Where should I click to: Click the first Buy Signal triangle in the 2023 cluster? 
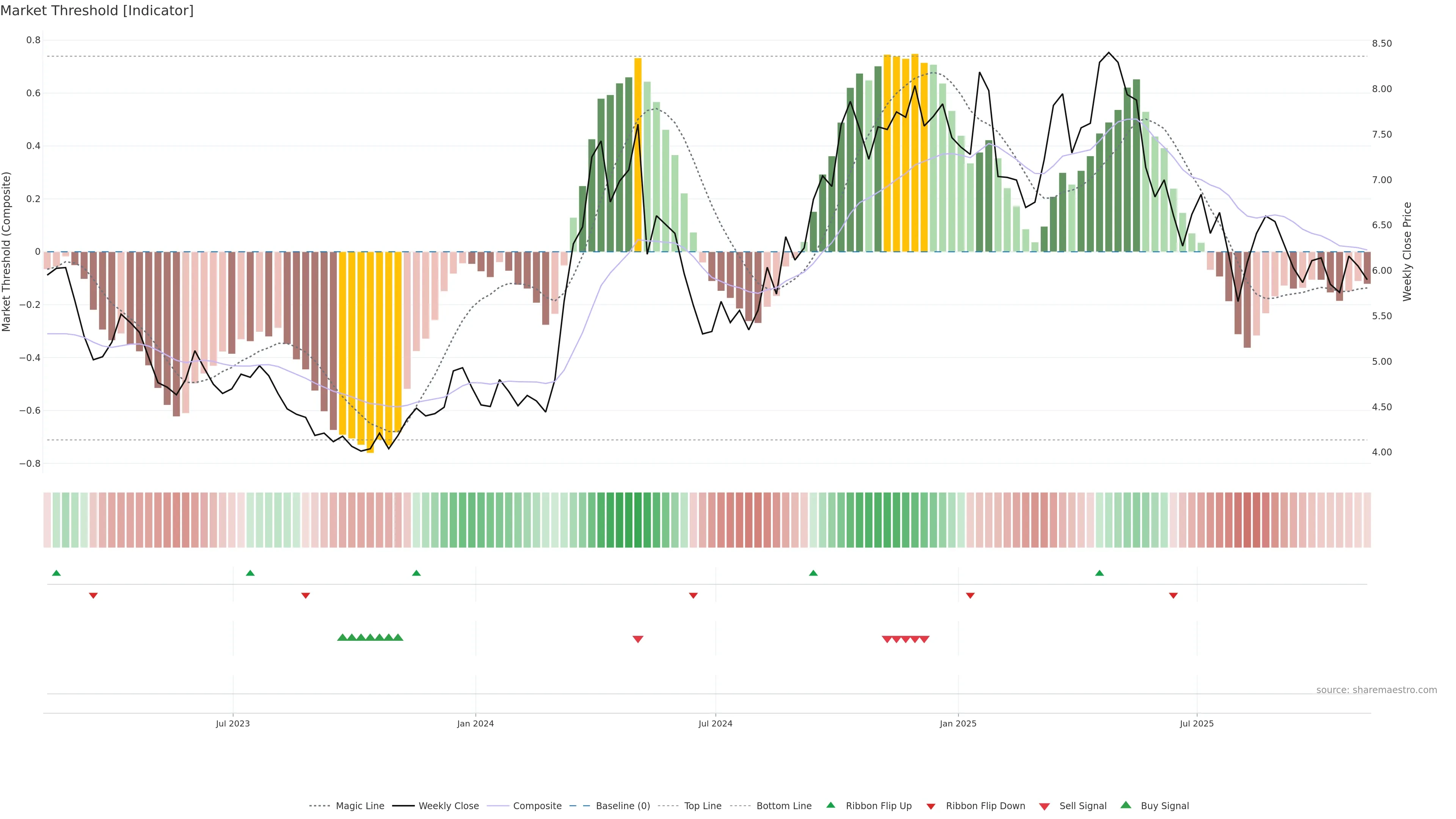click(x=342, y=637)
